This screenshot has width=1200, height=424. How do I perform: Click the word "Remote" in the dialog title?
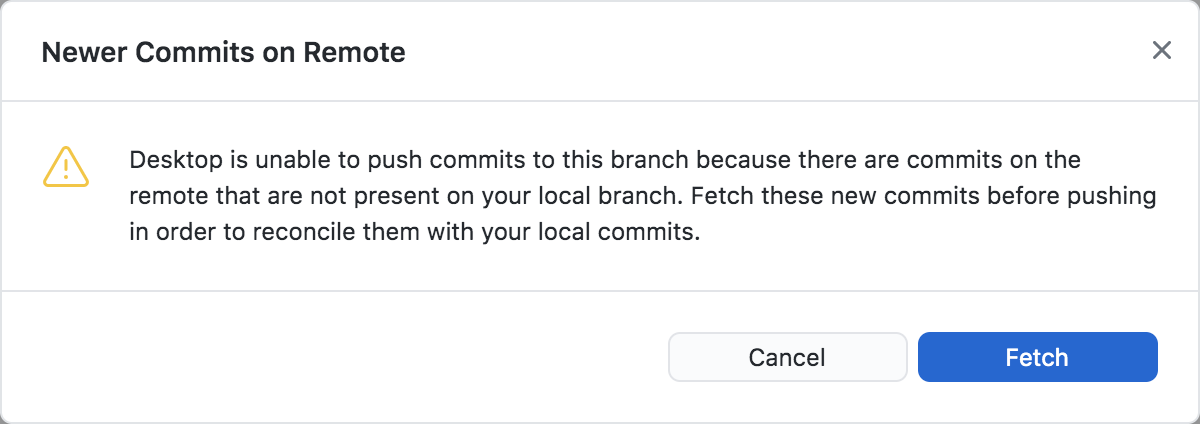(362, 52)
